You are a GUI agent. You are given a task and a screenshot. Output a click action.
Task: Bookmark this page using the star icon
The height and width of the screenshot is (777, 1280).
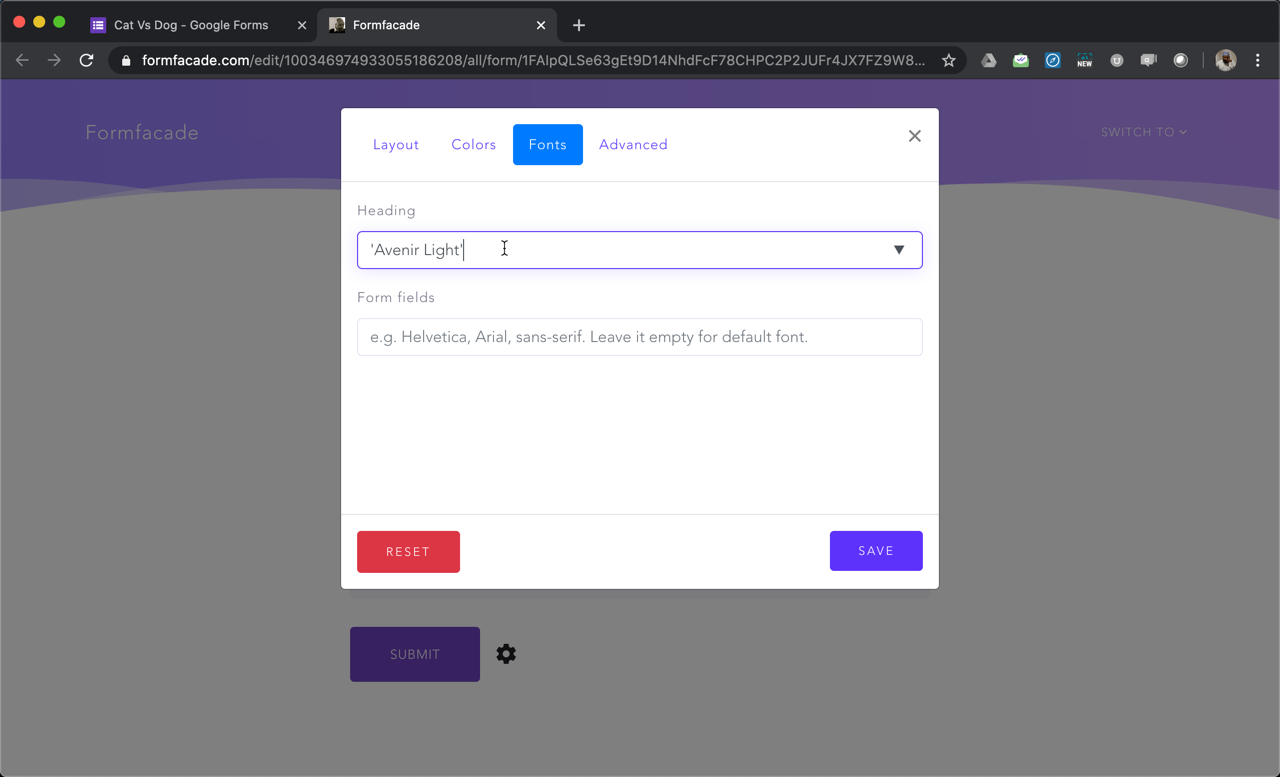948,60
